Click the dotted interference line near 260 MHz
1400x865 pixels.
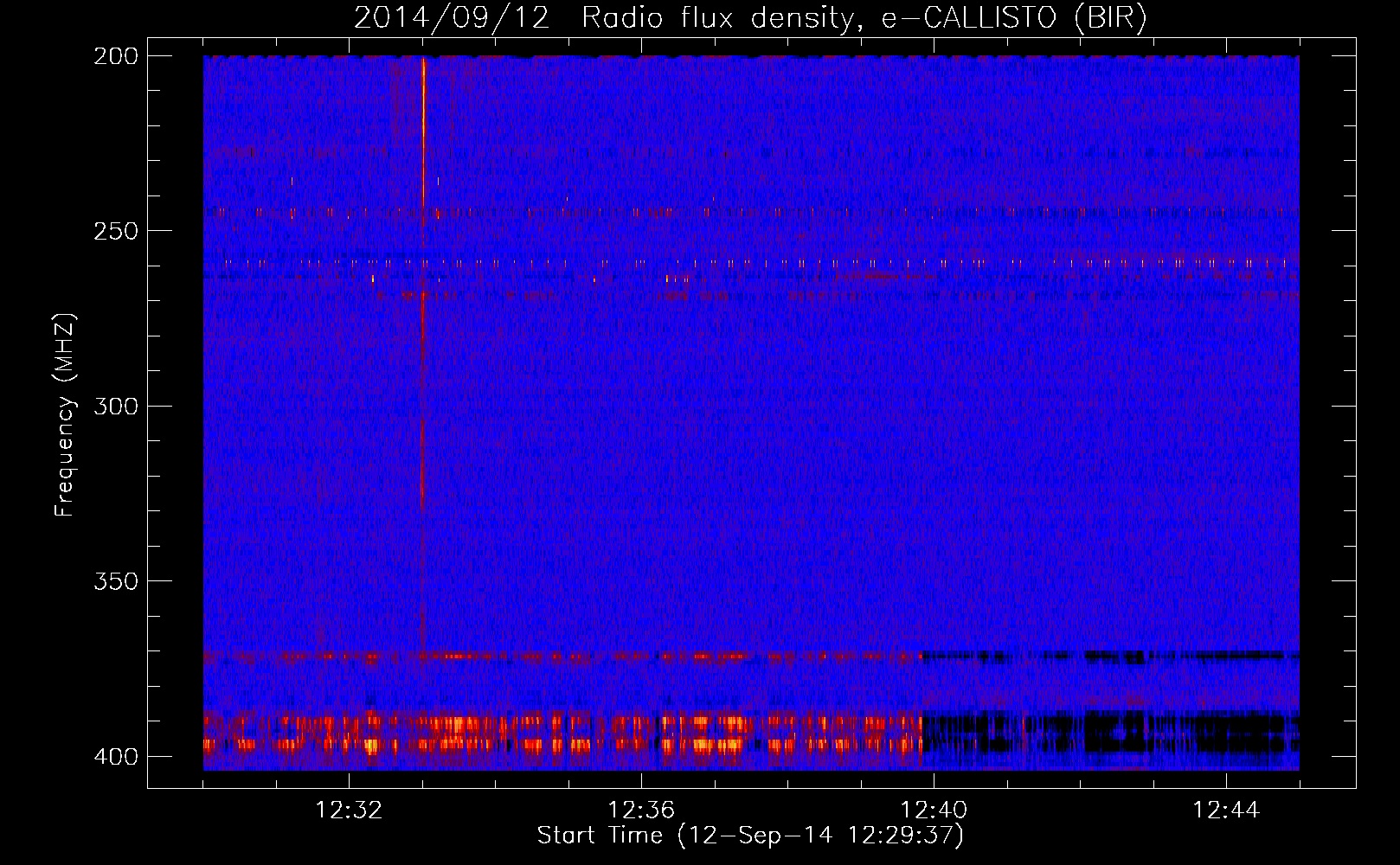(751, 262)
